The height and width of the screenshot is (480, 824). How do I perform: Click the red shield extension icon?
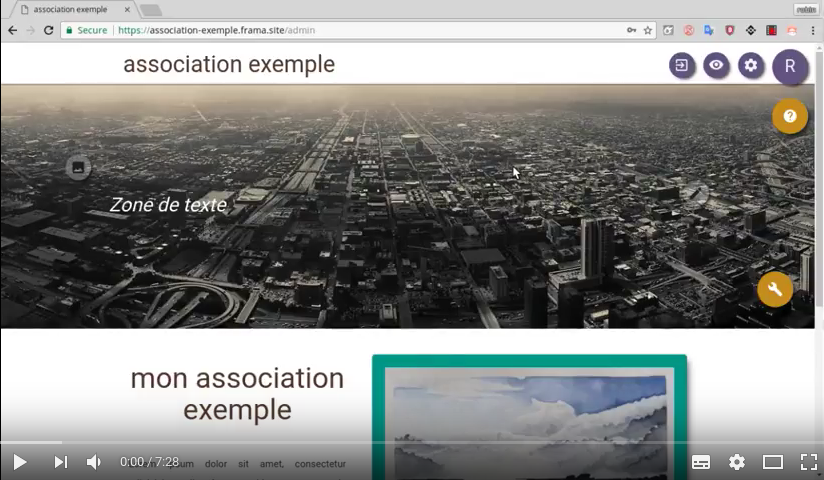pyautogui.click(x=729, y=30)
